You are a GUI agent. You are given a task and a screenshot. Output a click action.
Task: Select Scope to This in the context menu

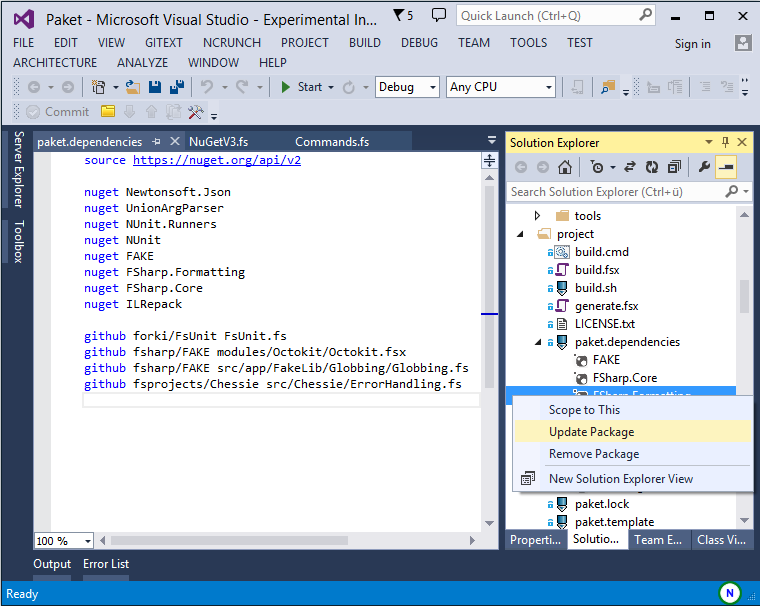pos(632,410)
